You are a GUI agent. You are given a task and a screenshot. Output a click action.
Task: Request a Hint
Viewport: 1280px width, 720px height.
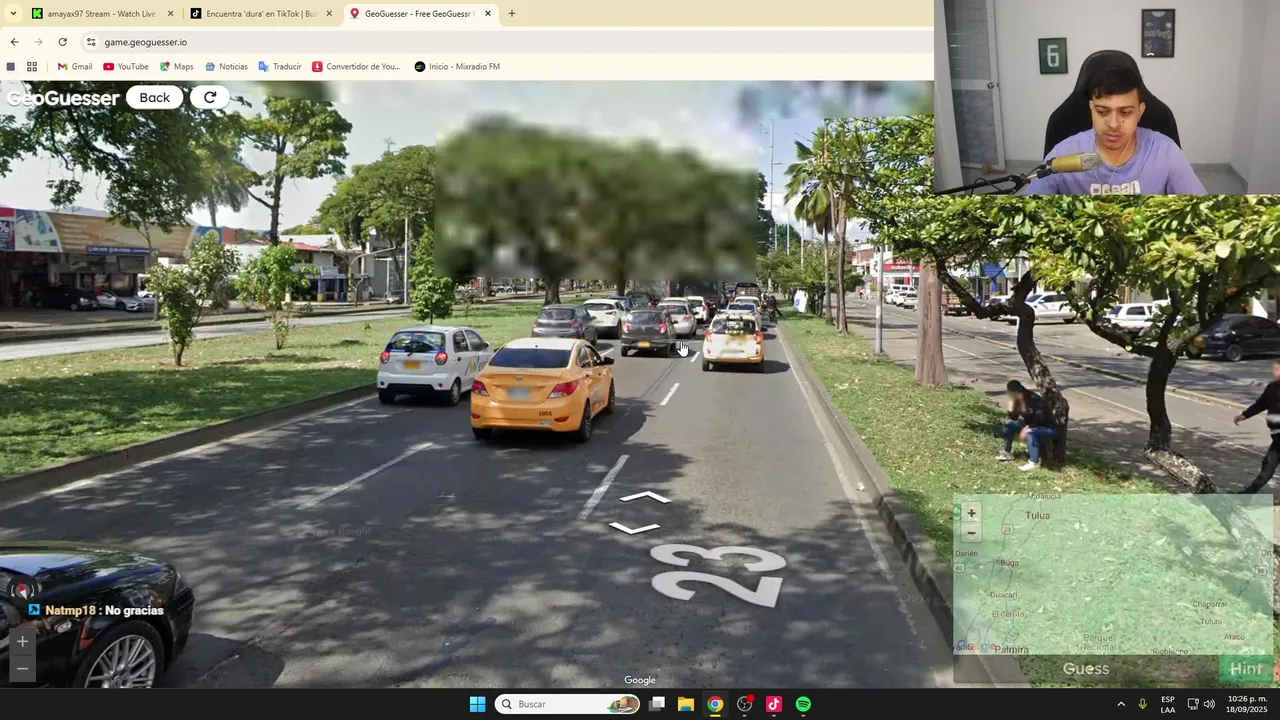coord(1246,669)
